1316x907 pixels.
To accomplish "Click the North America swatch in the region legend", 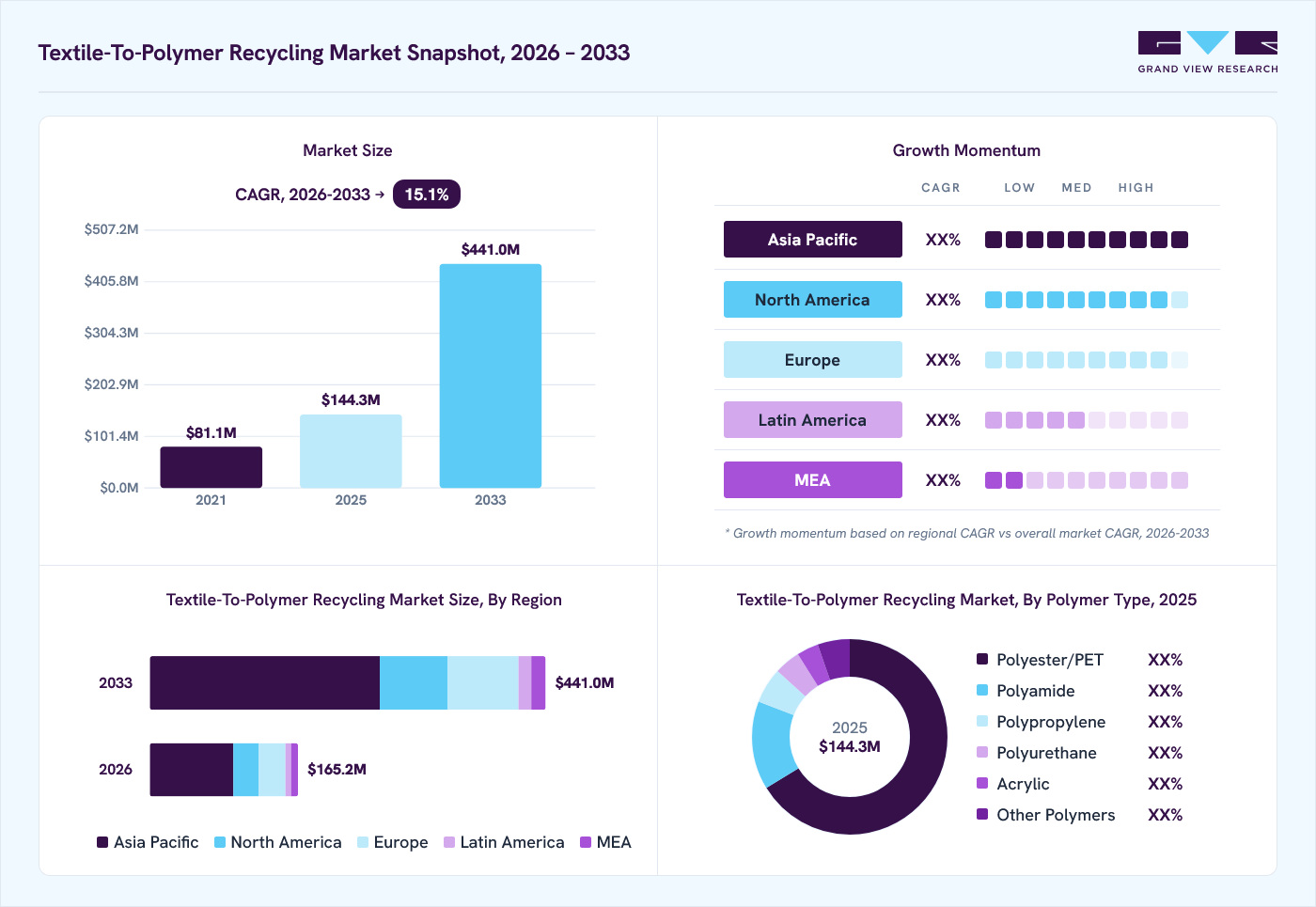I will point(220,842).
